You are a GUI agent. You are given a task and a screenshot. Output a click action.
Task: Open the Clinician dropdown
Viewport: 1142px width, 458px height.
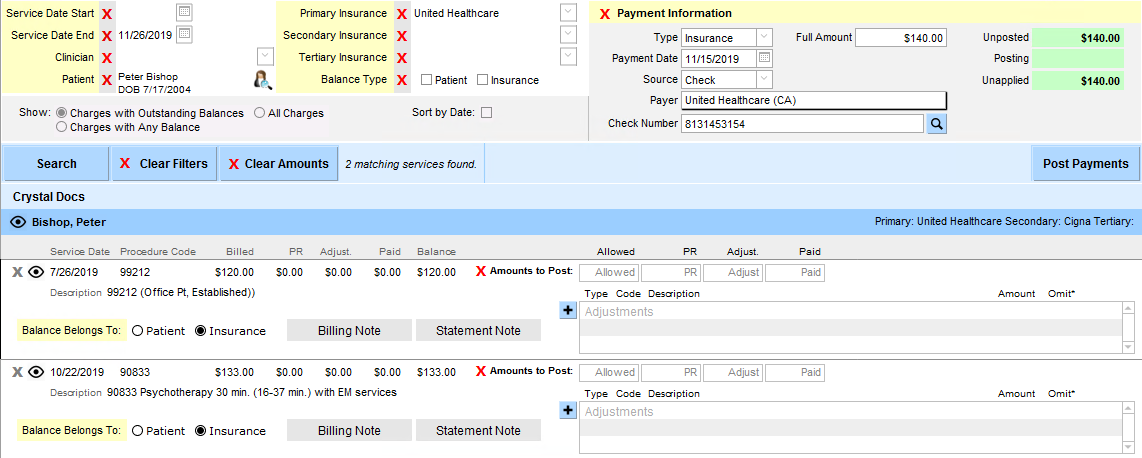265,57
